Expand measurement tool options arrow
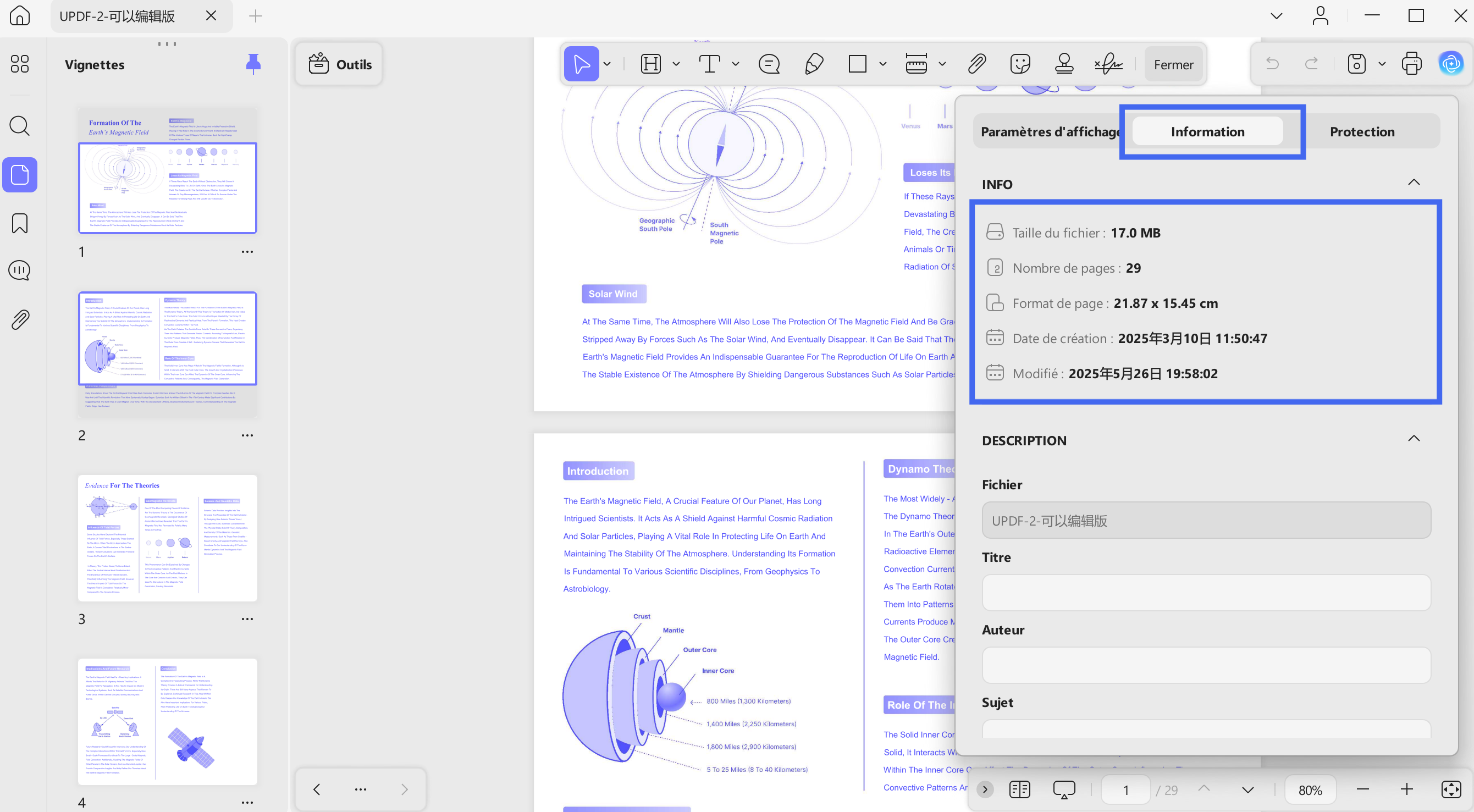The image size is (1474, 812). point(942,64)
